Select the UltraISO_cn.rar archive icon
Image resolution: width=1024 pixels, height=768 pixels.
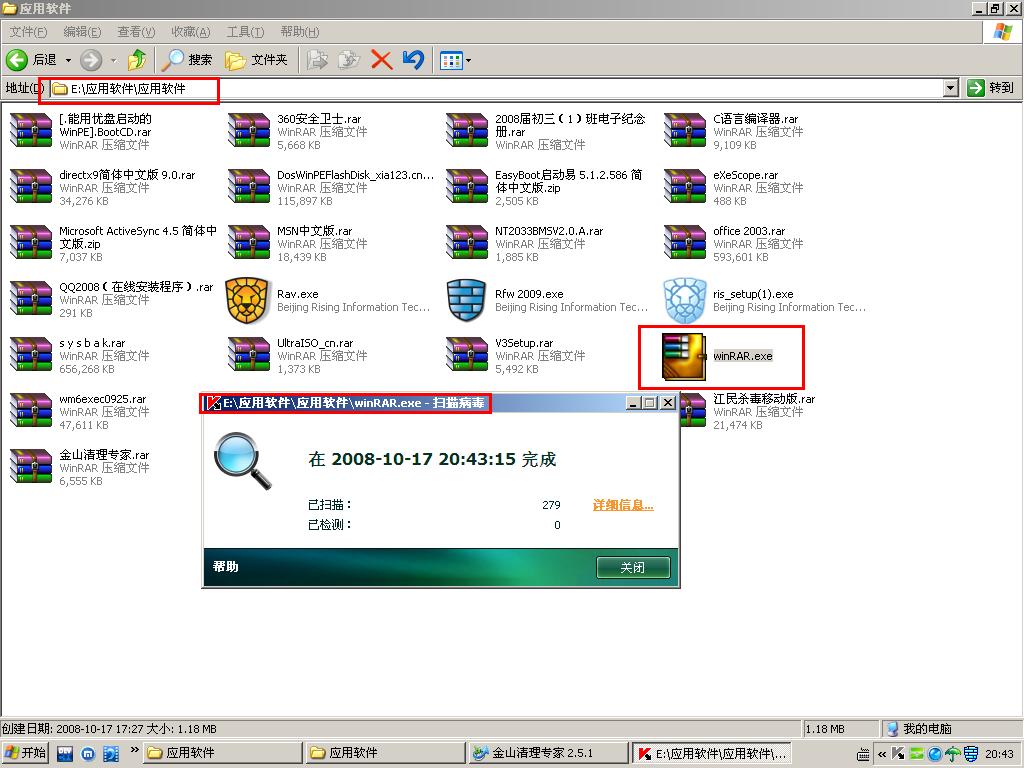[x=249, y=355]
